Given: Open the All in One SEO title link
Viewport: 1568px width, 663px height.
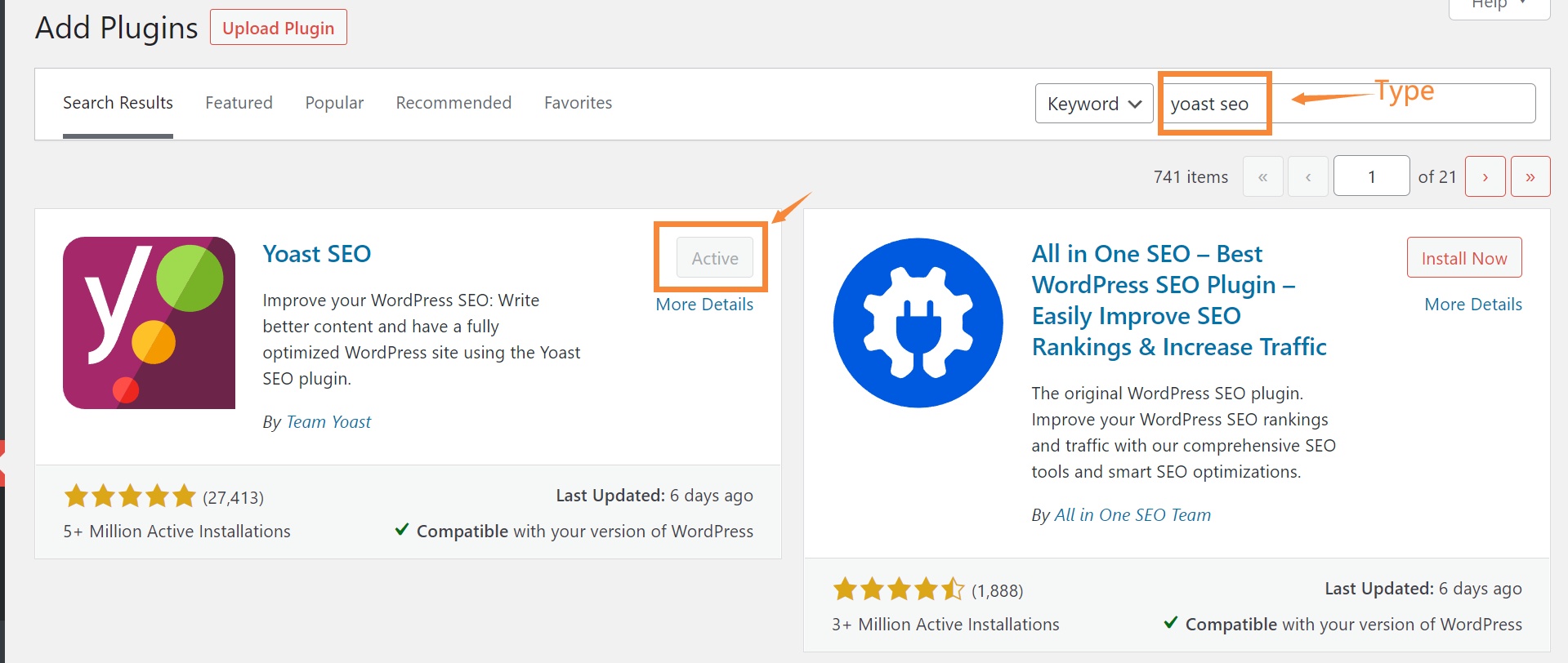Looking at the screenshot, I should (x=1179, y=300).
